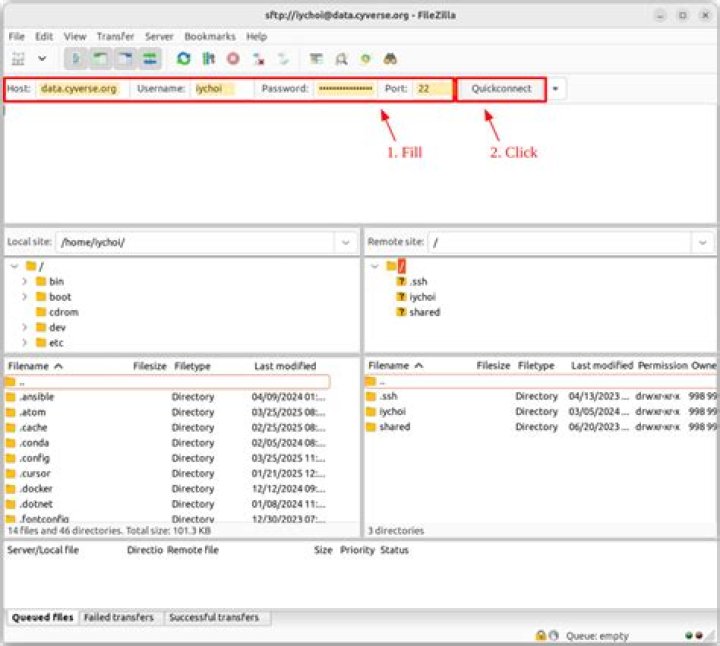Click the Password input field

click(x=346, y=89)
